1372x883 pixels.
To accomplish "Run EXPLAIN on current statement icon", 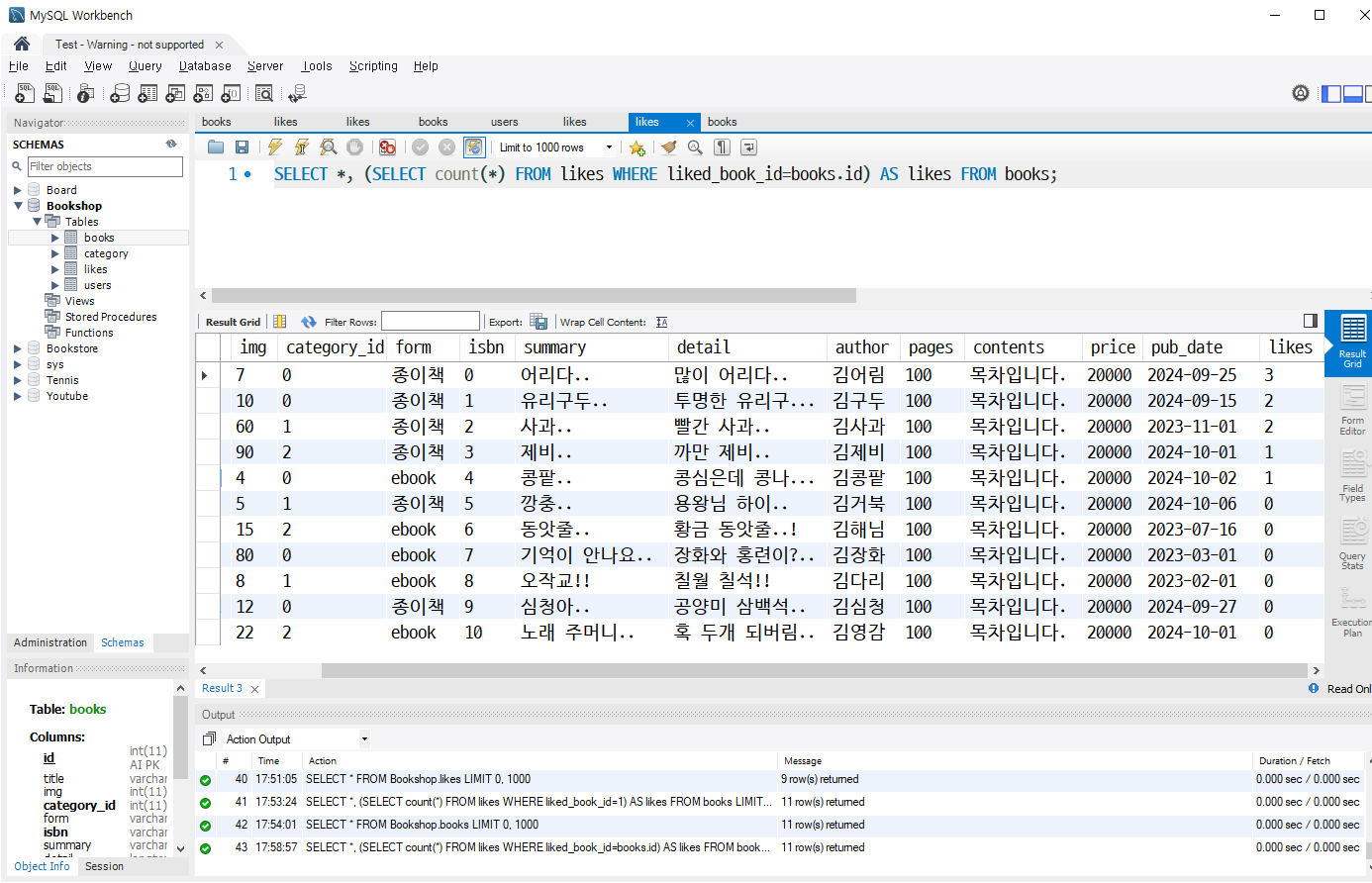I will point(328,147).
